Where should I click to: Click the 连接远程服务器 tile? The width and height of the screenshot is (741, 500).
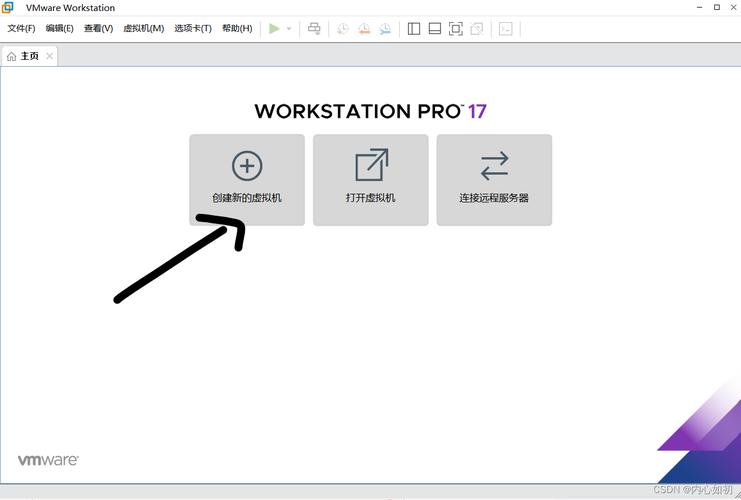pos(494,180)
